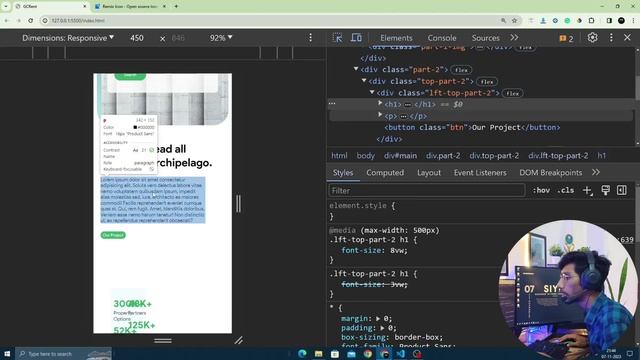640x360 pixels.
Task: Open the Chrome extensions puzzle icon
Action: 592,20
